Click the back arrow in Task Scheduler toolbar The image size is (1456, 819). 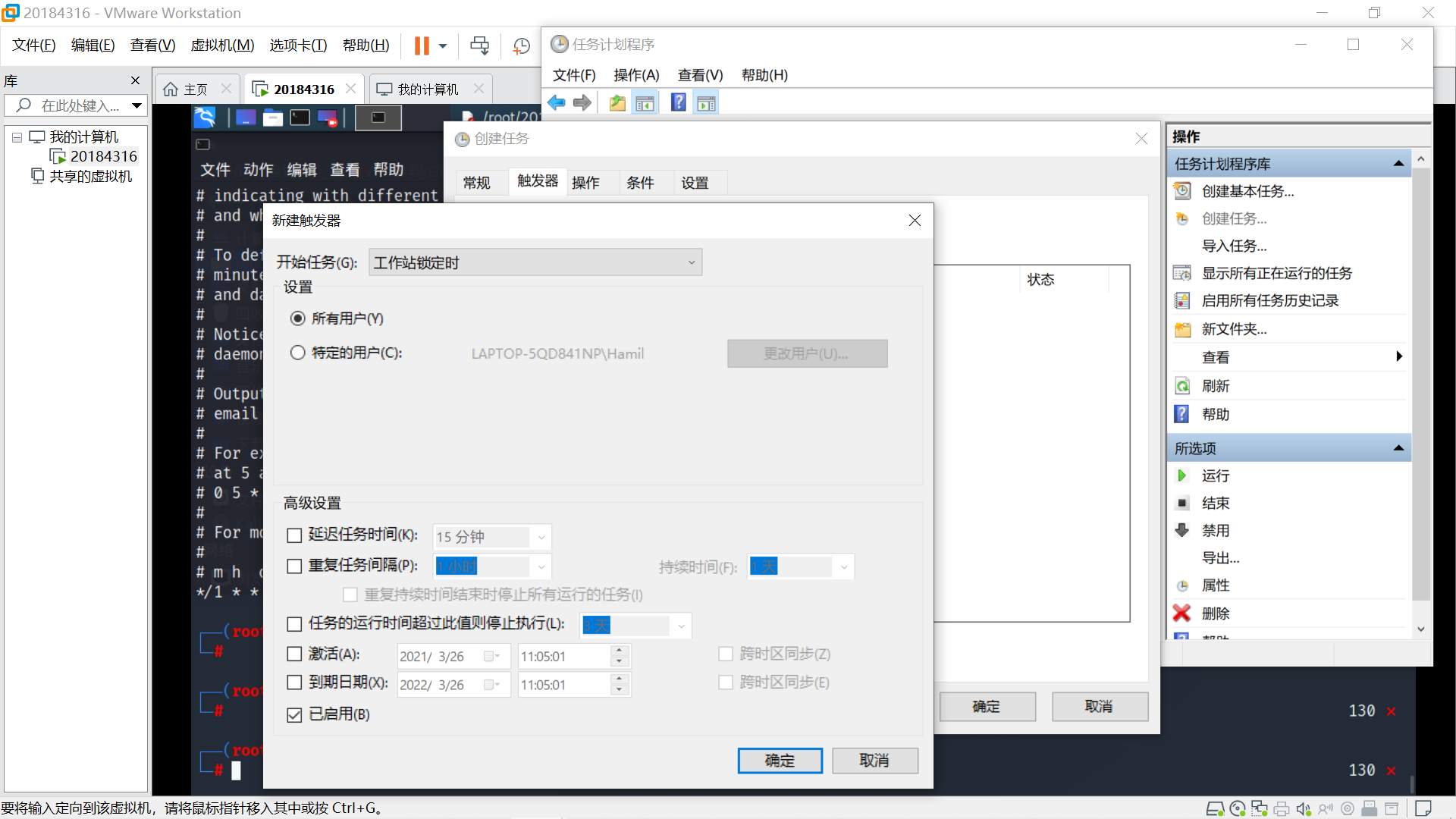tap(557, 103)
